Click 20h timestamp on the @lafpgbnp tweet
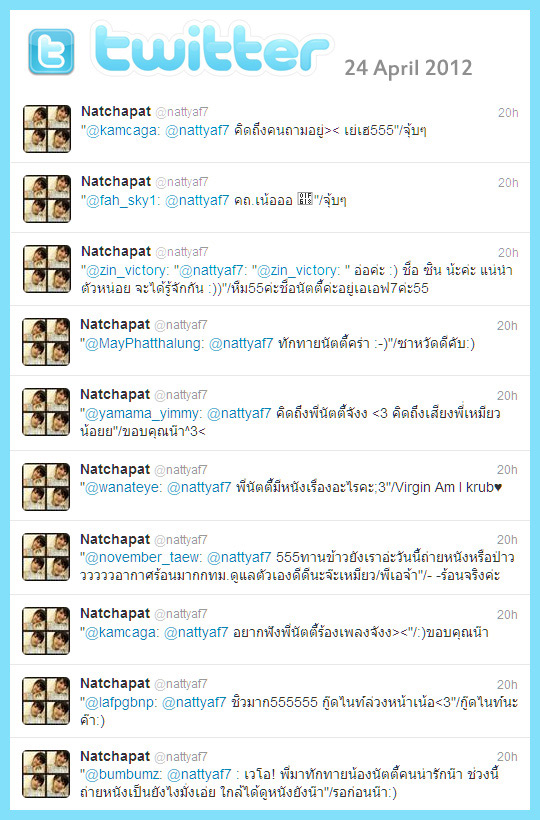540x820 pixels. click(x=507, y=685)
